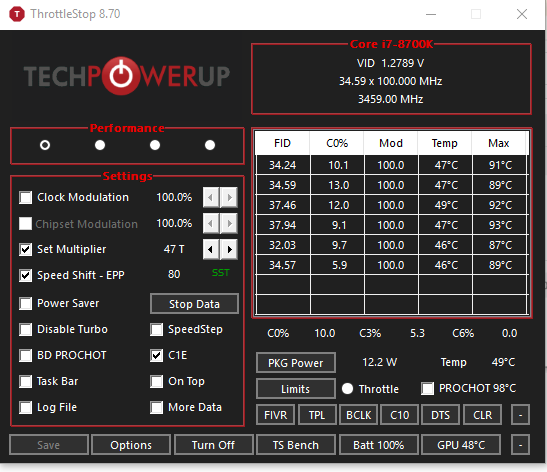Click the minus button beside CLR
The width and height of the screenshot is (547, 472).
tap(520, 415)
